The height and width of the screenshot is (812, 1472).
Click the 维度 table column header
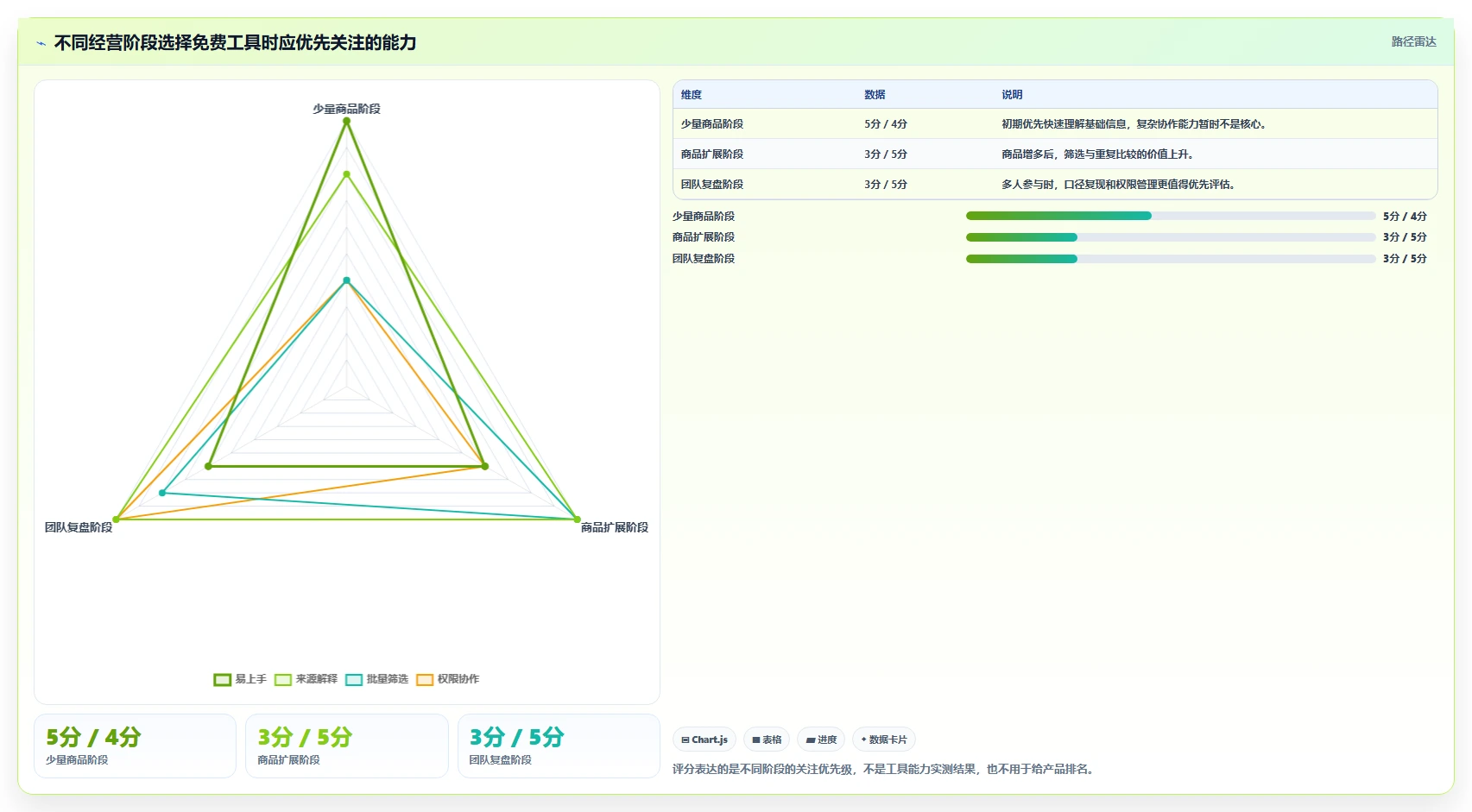[692, 95]
